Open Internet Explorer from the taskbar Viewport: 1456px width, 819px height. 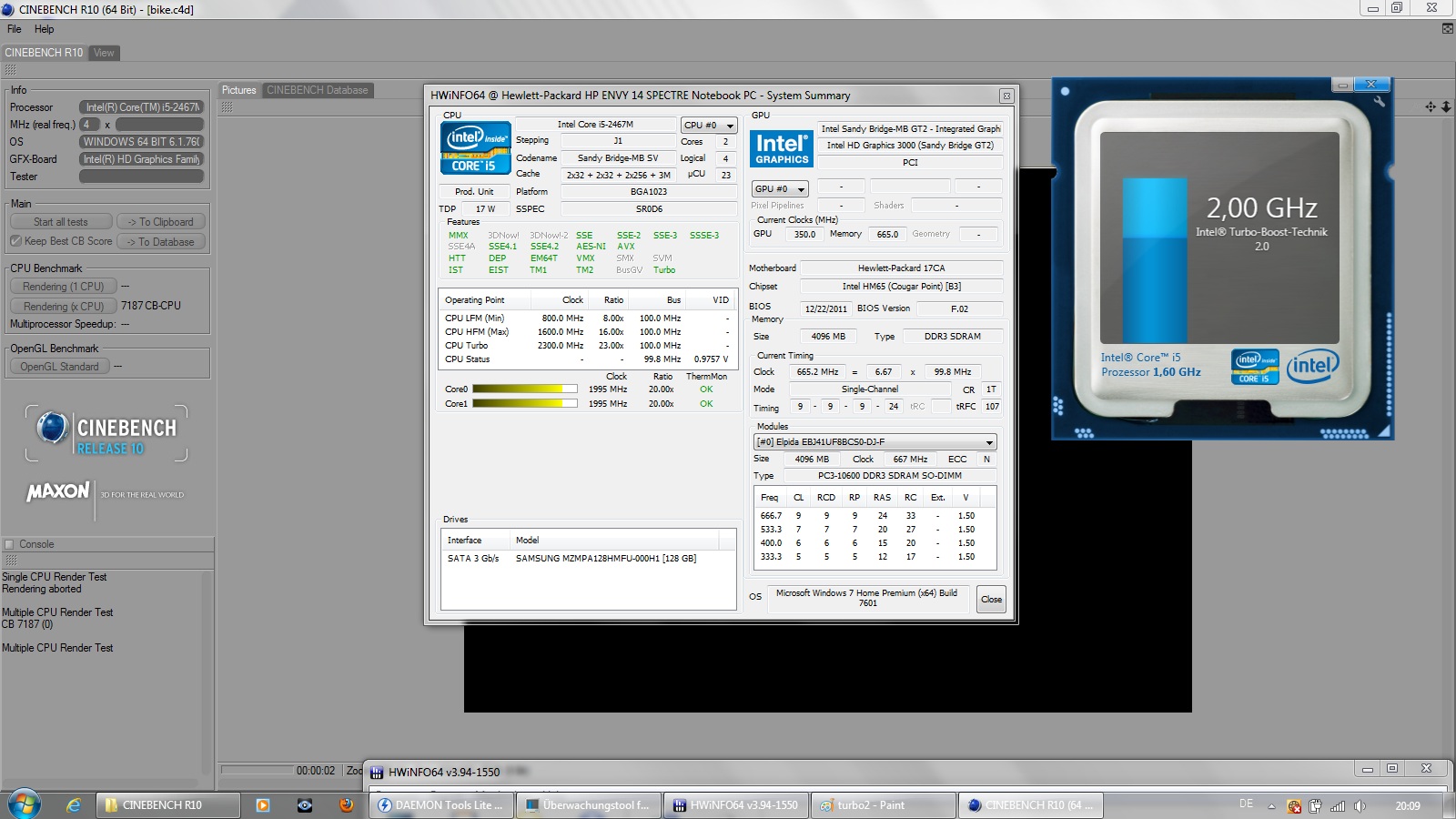click(74, 804)
